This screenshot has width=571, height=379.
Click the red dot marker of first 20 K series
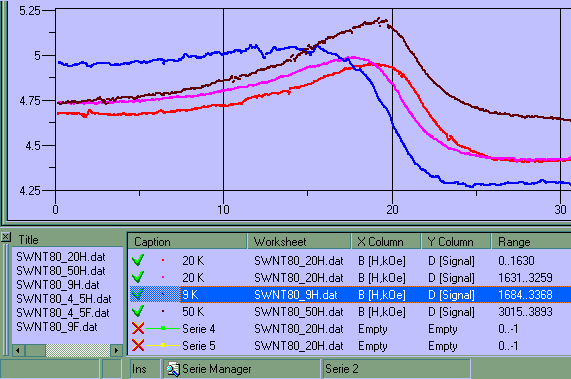(x=163, y=260)
